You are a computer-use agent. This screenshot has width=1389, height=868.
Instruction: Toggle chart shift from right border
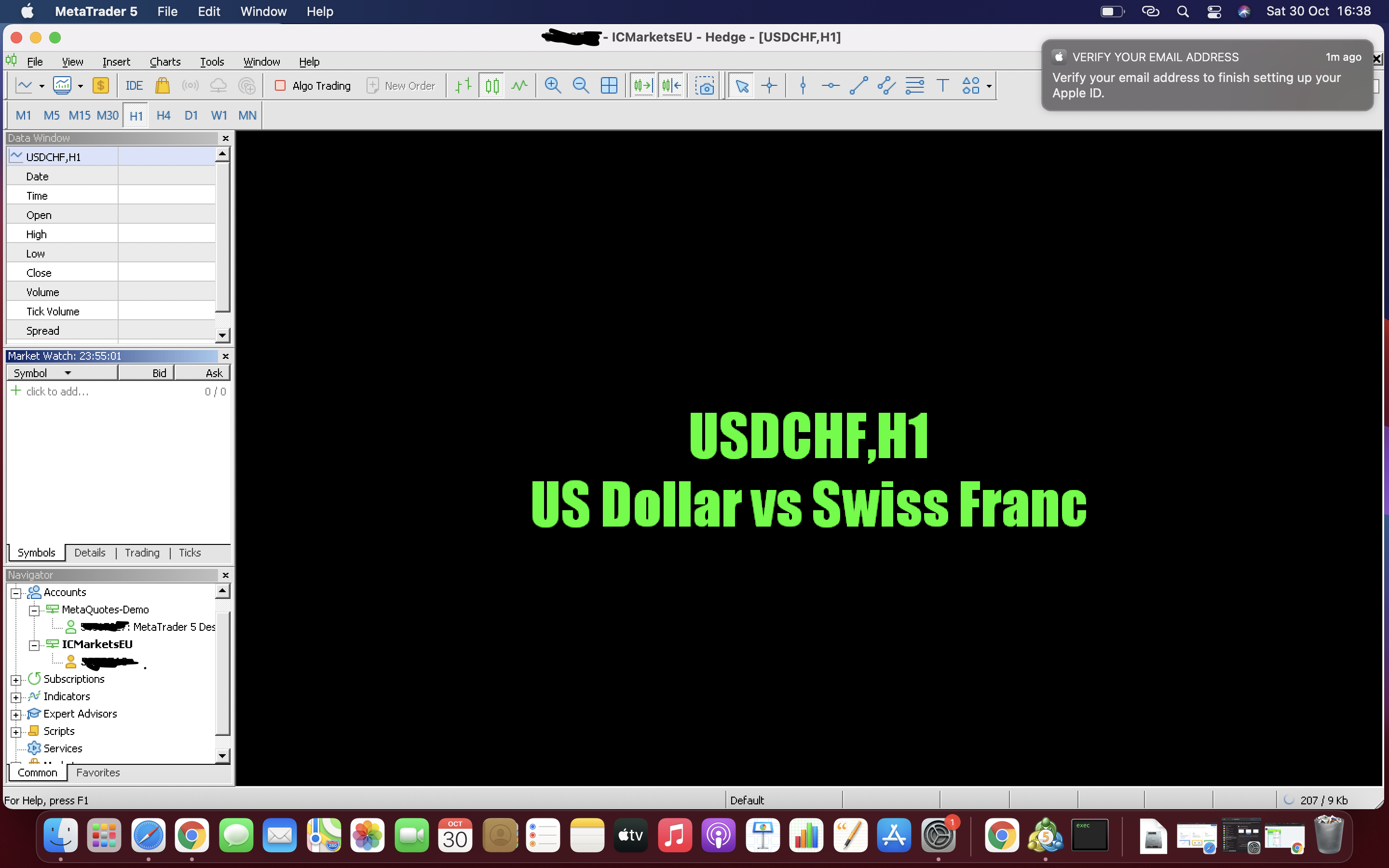coord(671,85)
